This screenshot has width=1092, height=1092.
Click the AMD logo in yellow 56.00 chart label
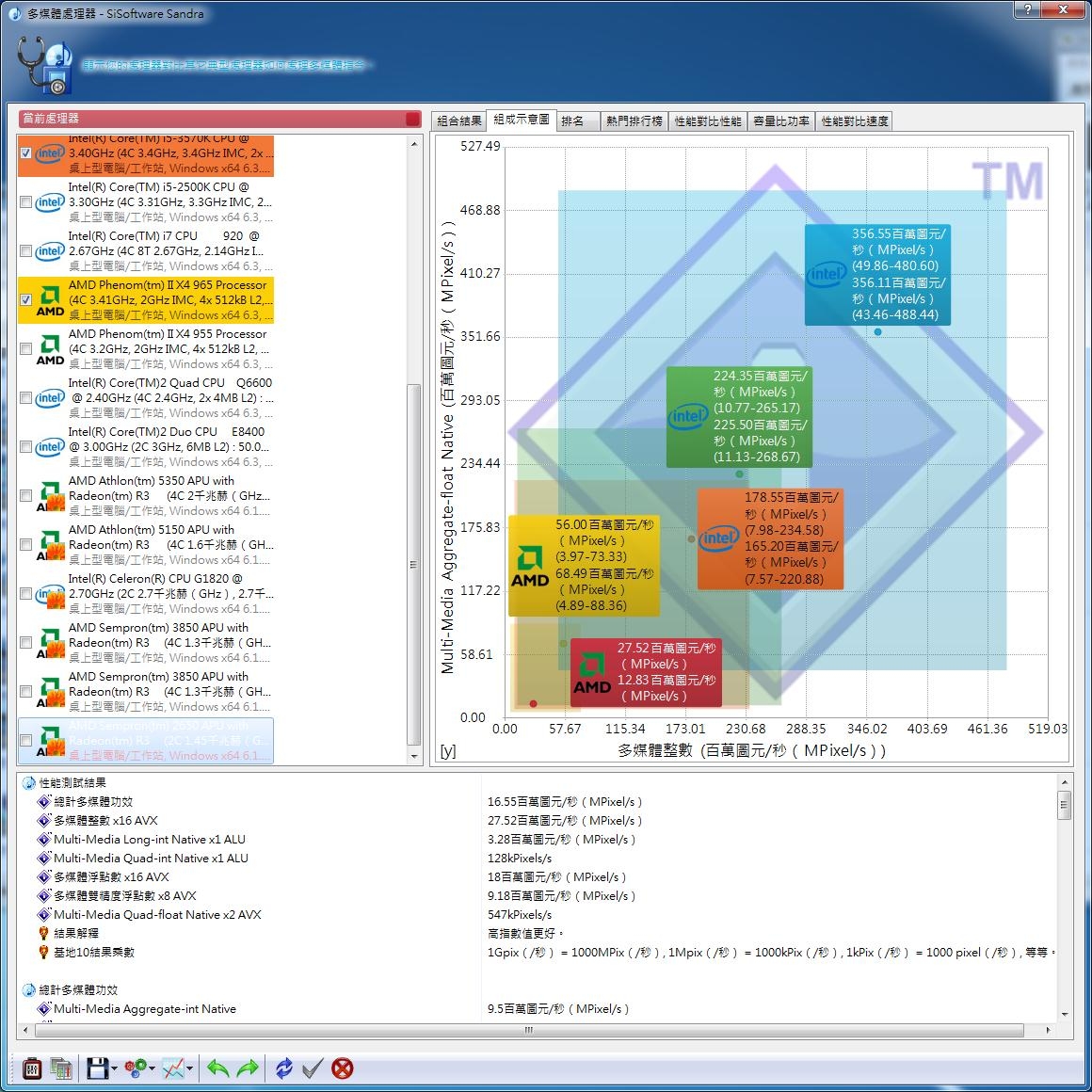530,566
